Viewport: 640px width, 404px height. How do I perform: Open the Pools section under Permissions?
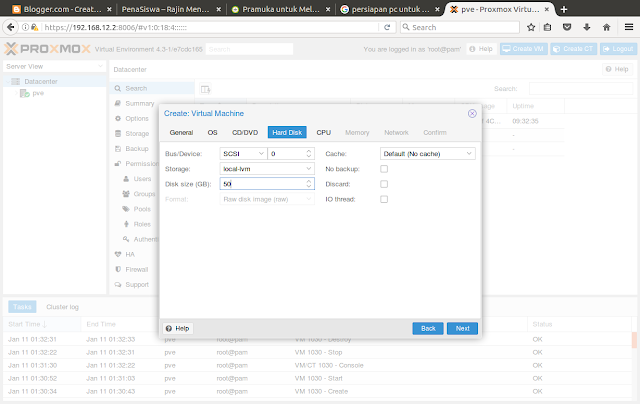tap(142, 209)
